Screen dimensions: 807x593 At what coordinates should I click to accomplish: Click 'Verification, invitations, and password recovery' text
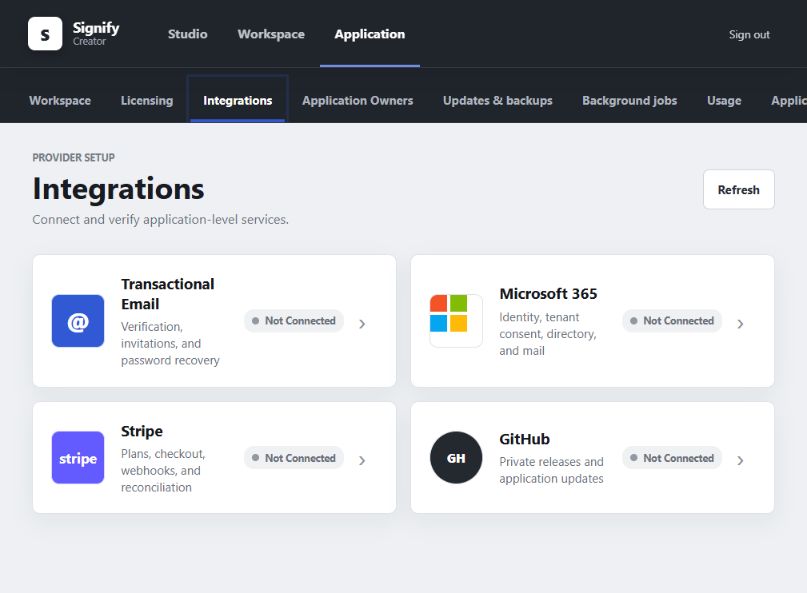click(170, 343)
